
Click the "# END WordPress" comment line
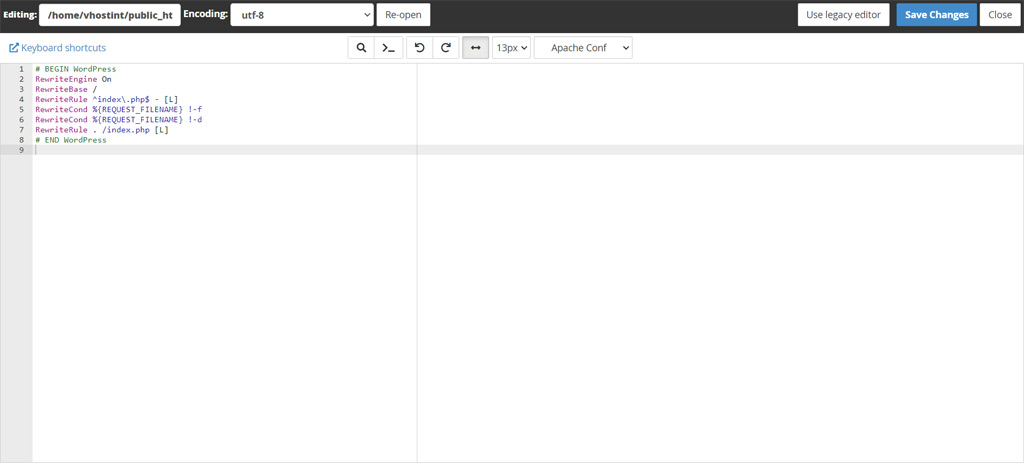click(x=71, y=140)
